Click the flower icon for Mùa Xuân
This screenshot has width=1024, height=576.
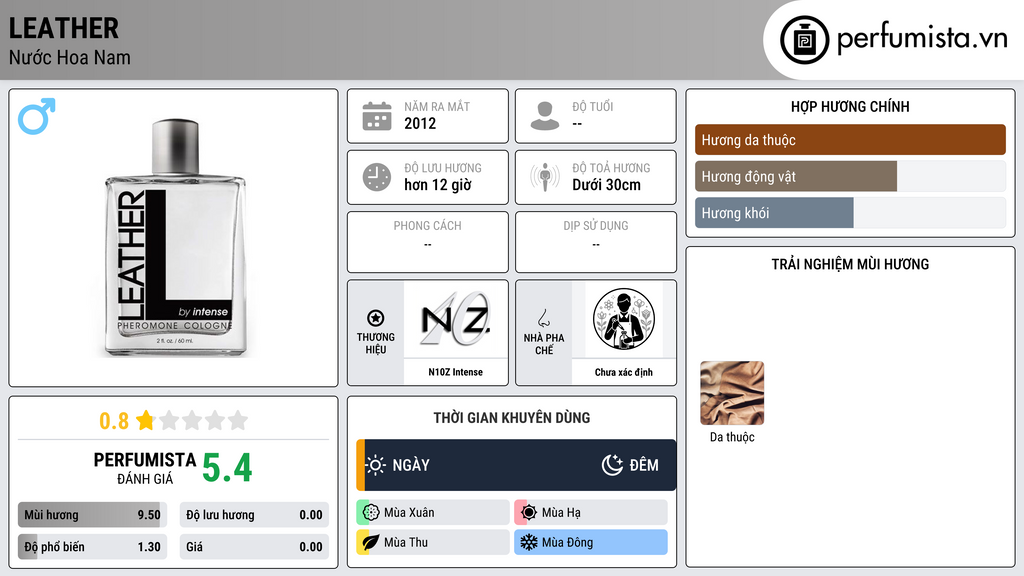[371, 513]
